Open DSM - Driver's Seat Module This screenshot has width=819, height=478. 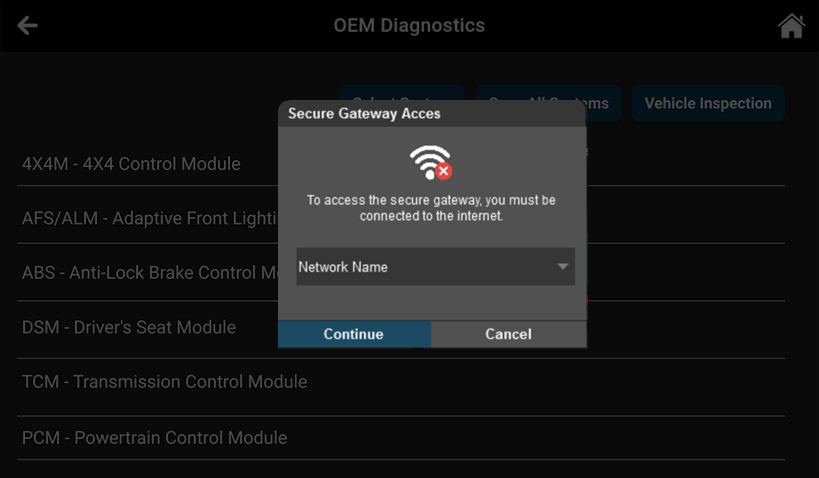click(129, 327)
